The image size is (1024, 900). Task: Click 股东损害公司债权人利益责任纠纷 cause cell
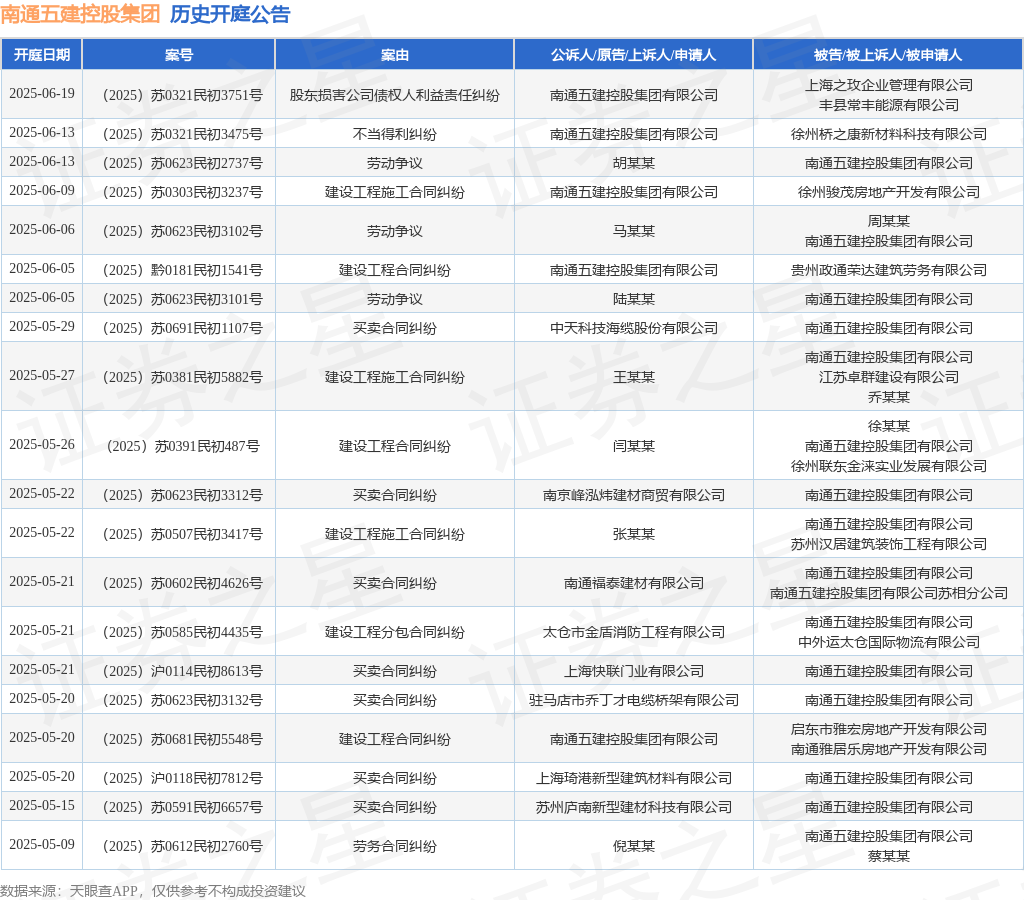(x=394, y=95)
